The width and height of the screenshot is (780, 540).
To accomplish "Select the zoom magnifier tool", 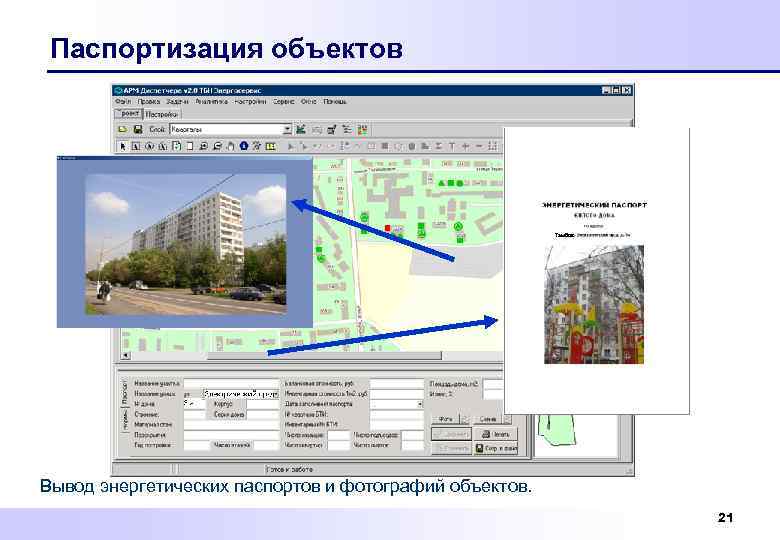I will click(x=204, y=146).
